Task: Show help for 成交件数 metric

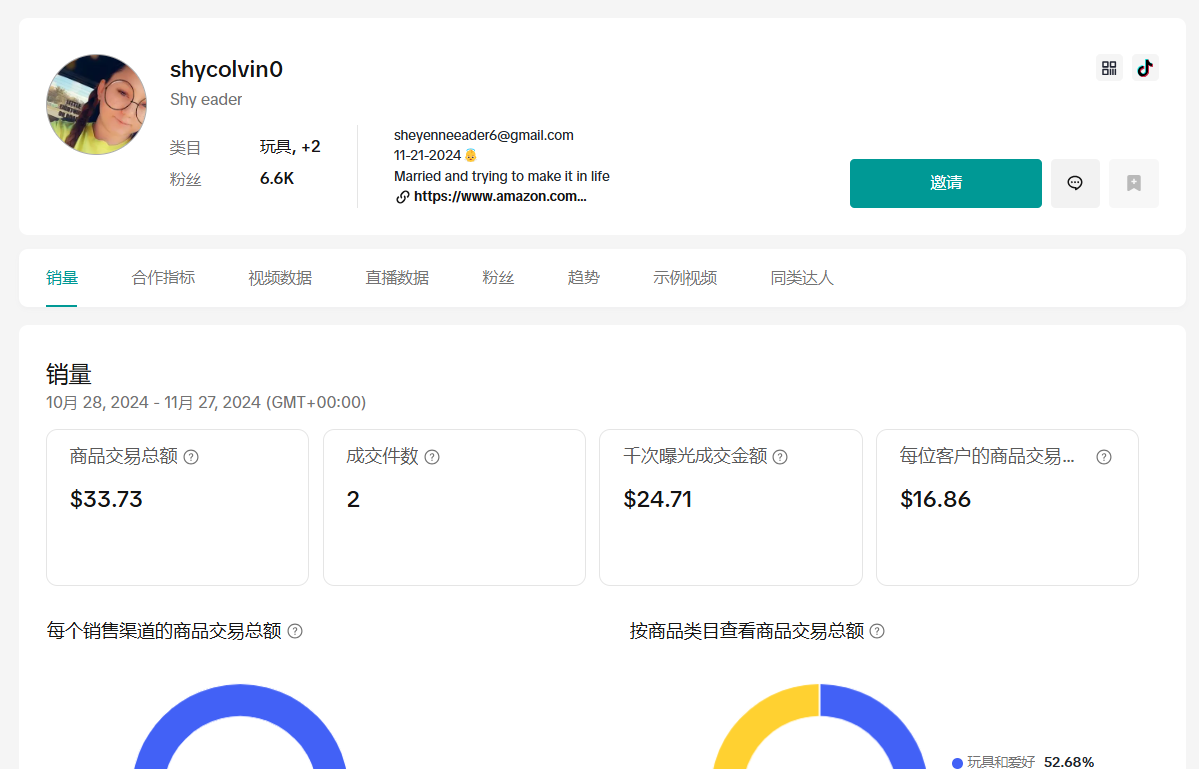Action: [x=432, y=457]
